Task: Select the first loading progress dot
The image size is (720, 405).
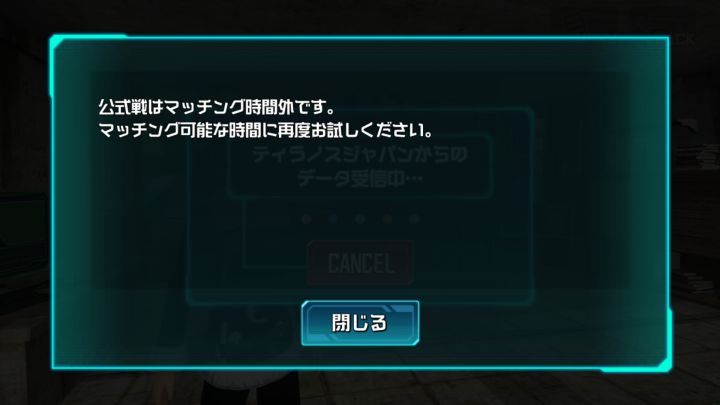Action: point(307,219)
